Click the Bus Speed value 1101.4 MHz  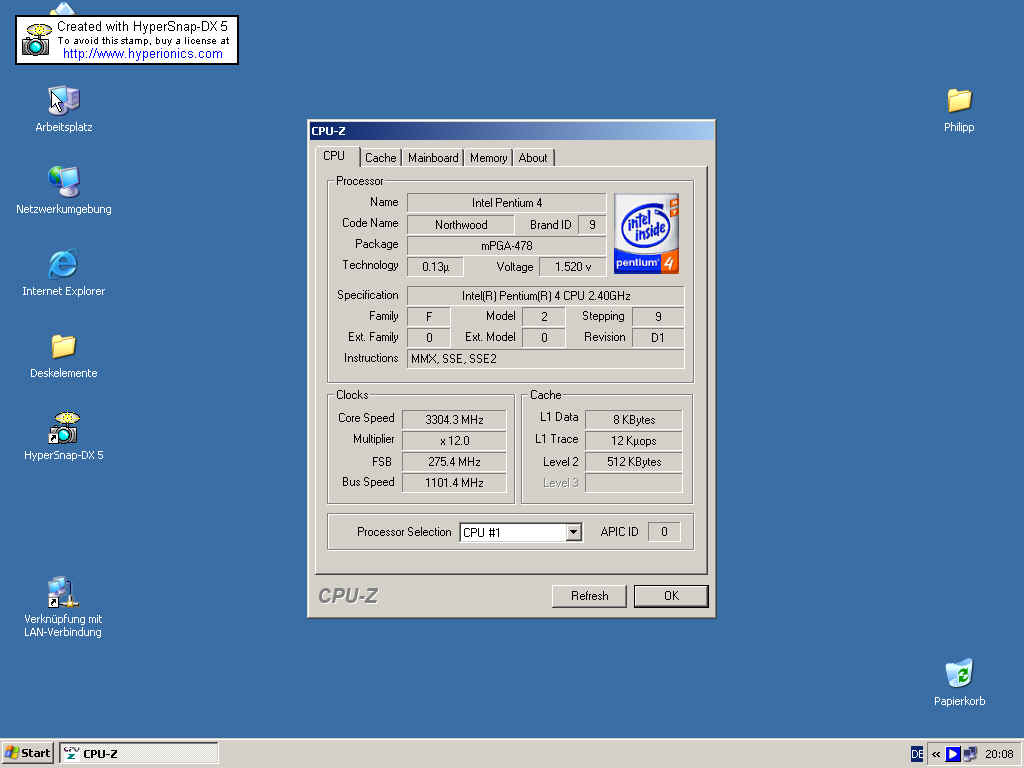tap(455, 483)
